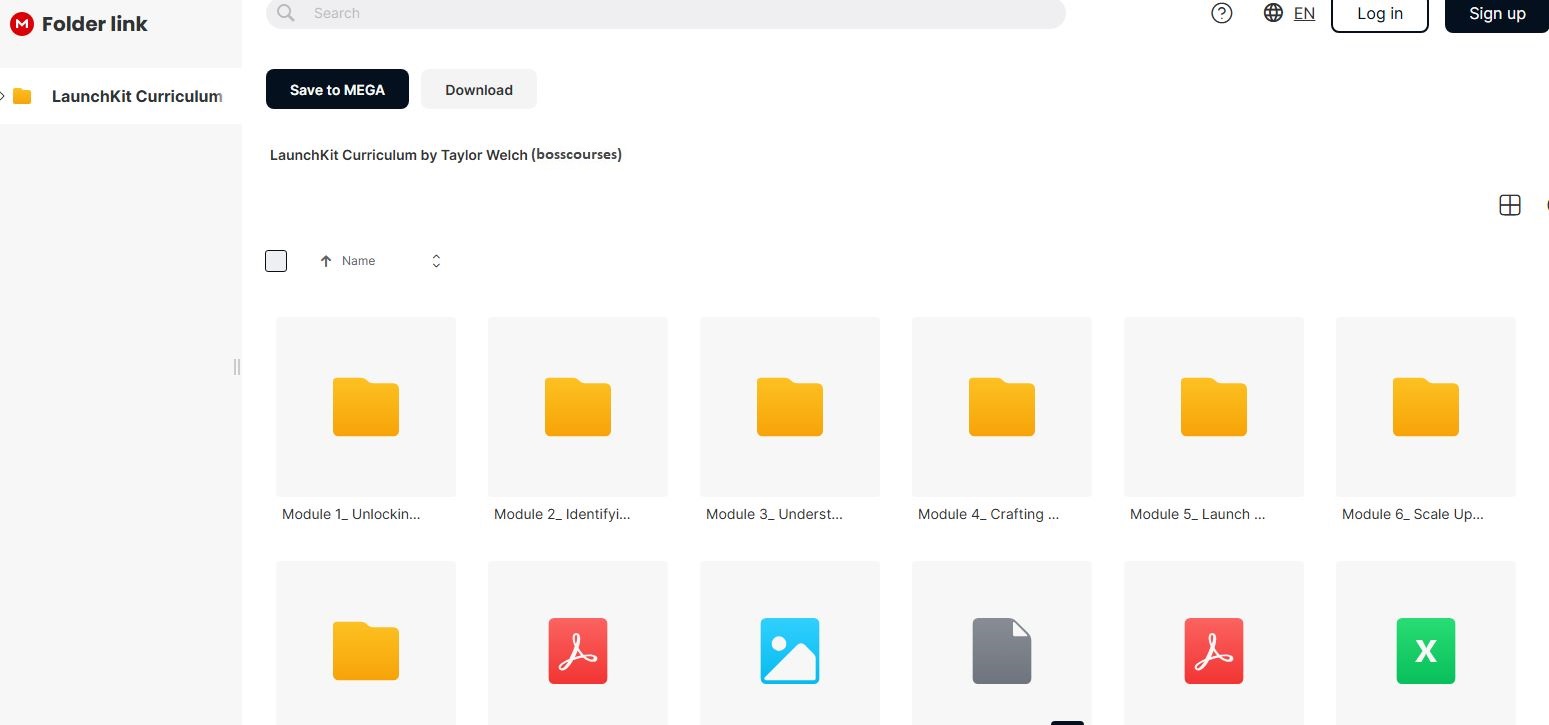Click the Log in button
1549x725 pixels.
[1379, 14]
